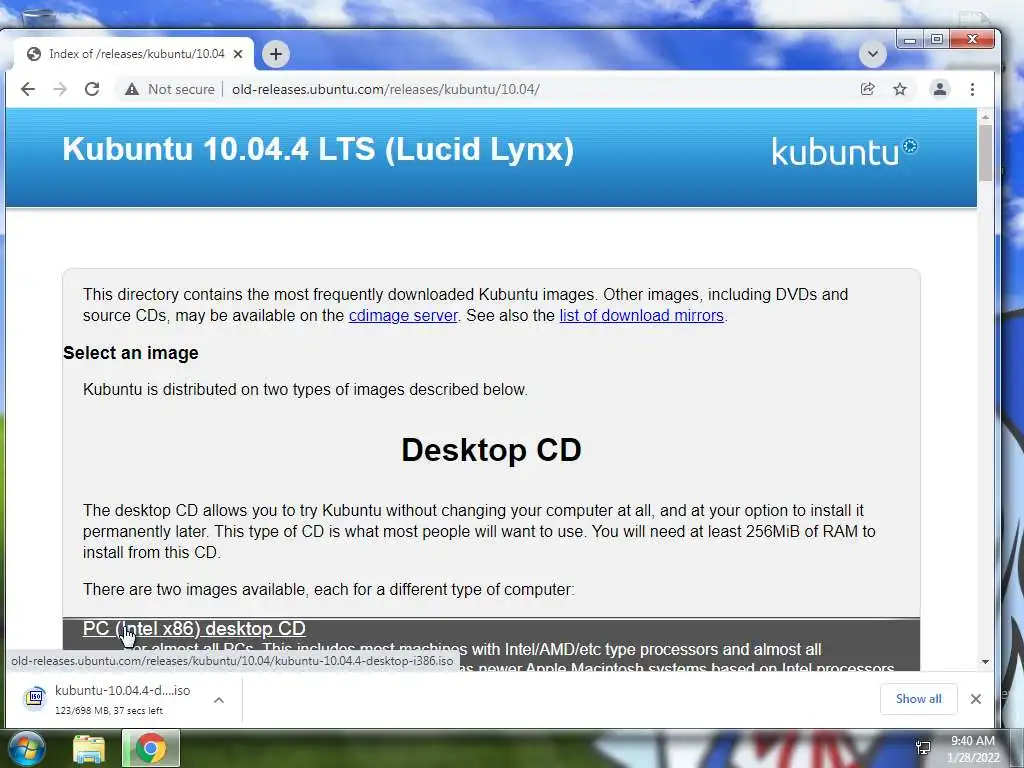Image resolution: width=1024 pixels, height=768 pixels.
Task: Click the address bar URL
Action: point(385,89)
